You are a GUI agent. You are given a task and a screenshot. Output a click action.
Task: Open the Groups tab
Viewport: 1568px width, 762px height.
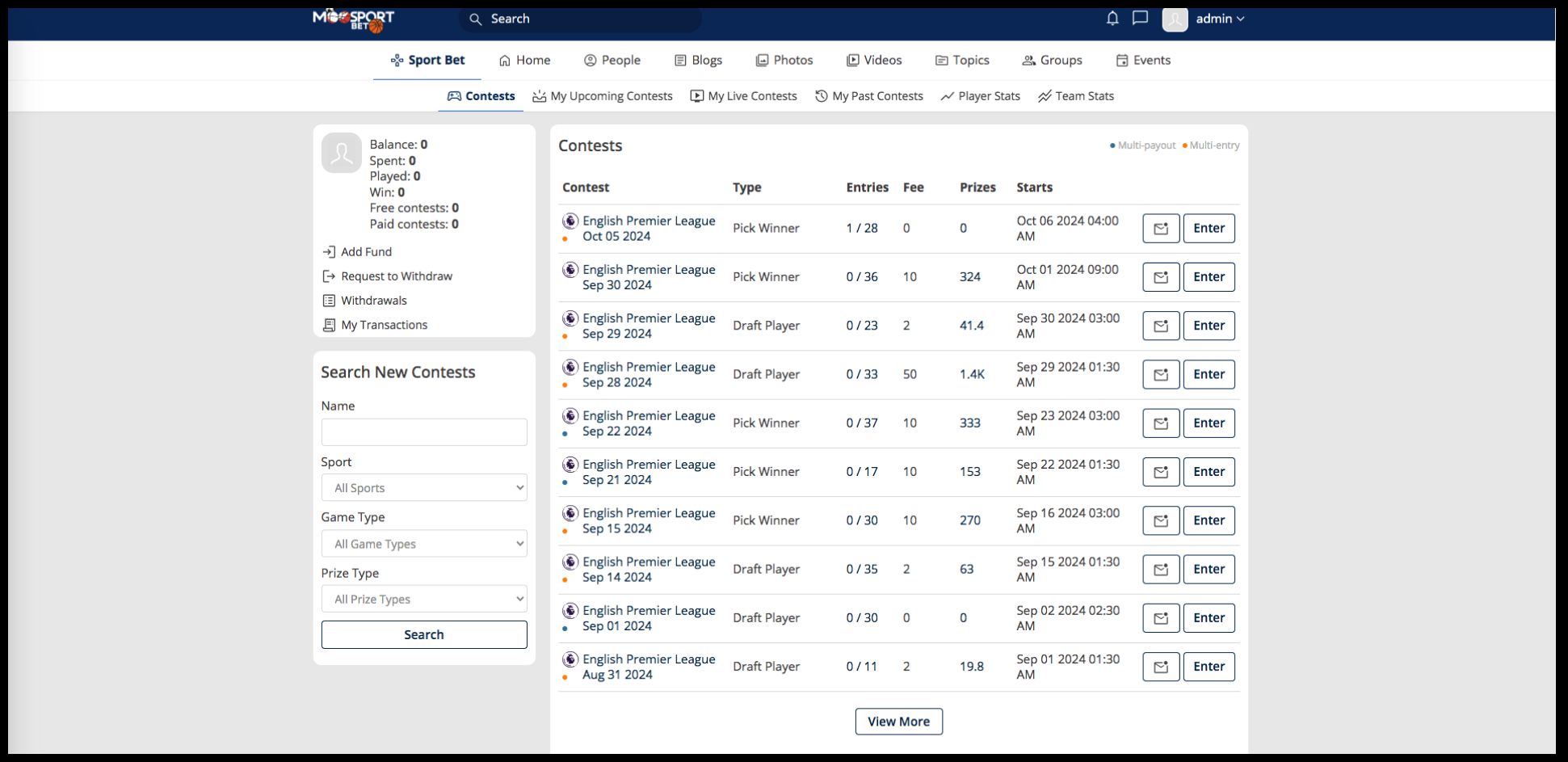[1052, 60]
